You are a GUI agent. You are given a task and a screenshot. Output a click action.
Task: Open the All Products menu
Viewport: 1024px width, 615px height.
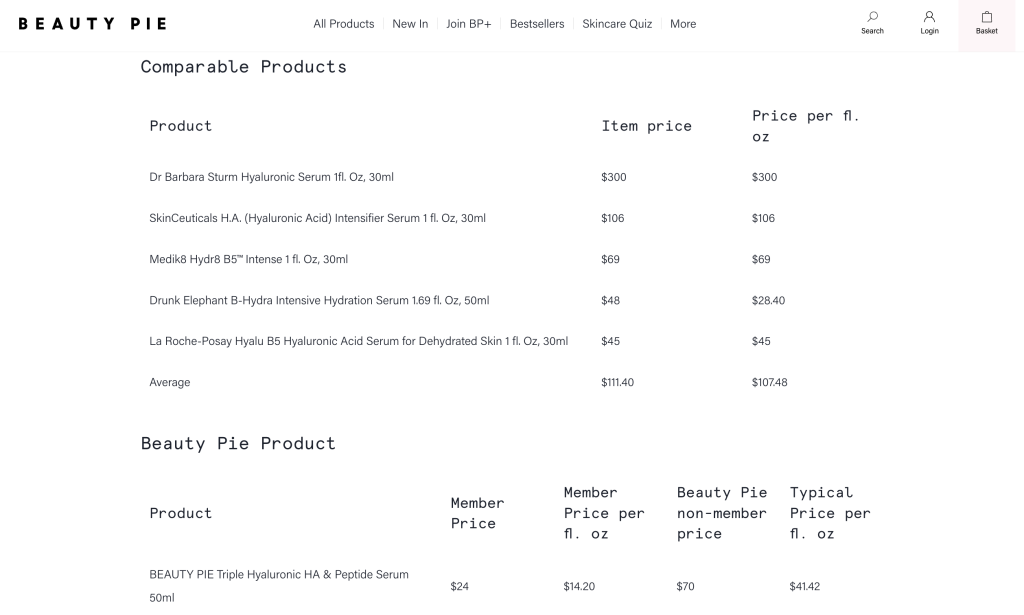point(344,24)
